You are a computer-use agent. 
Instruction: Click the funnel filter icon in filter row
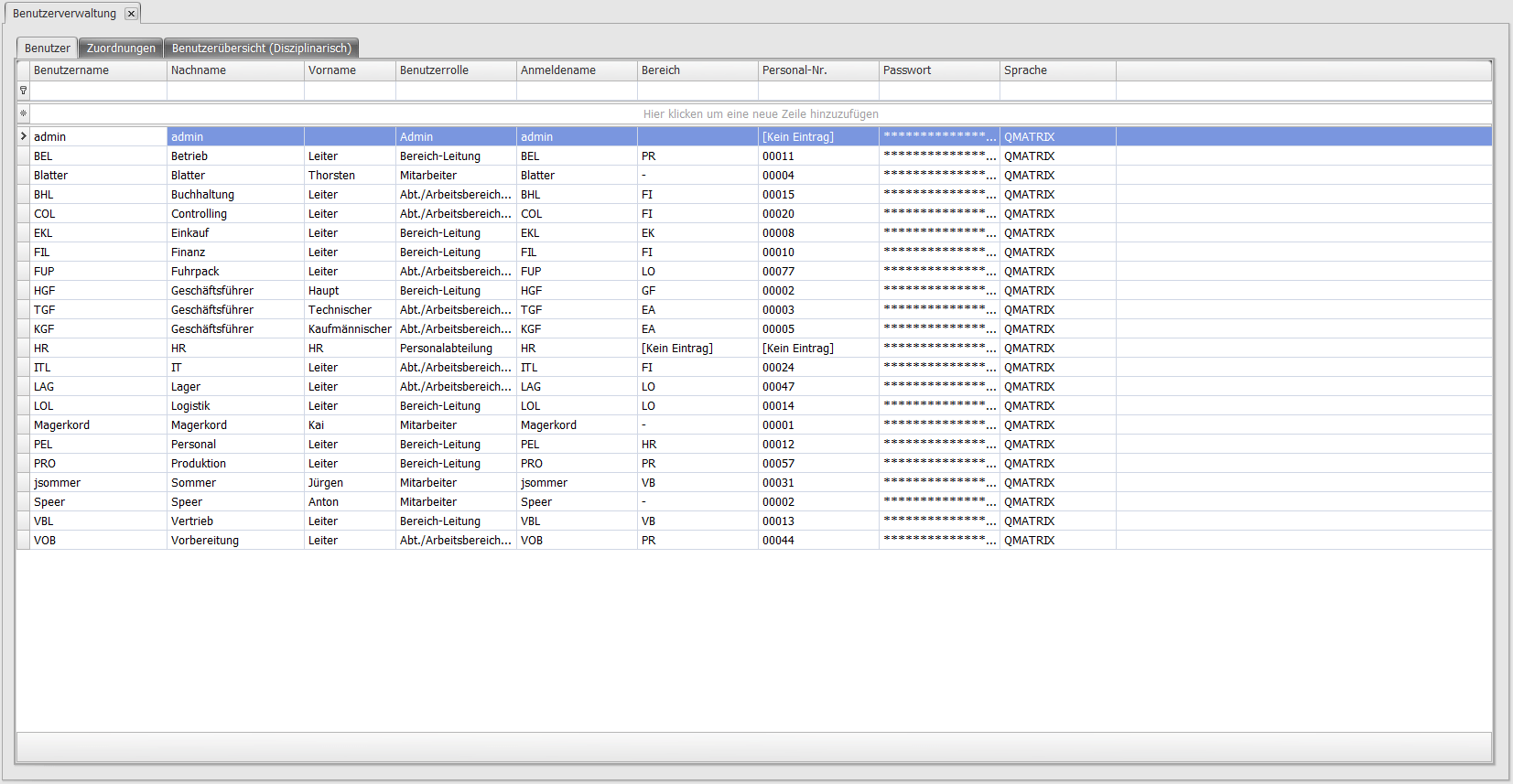[23, 91]
